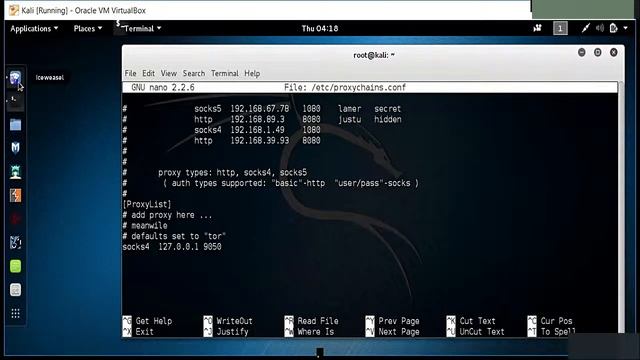Click the black-and-white dock icon above the green icon
Screen dimensions: 640x360
click(16, 243)
